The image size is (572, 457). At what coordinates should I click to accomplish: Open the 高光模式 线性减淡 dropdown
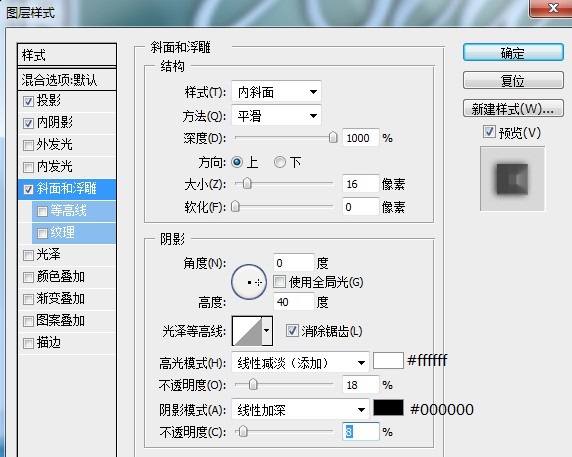300,363
